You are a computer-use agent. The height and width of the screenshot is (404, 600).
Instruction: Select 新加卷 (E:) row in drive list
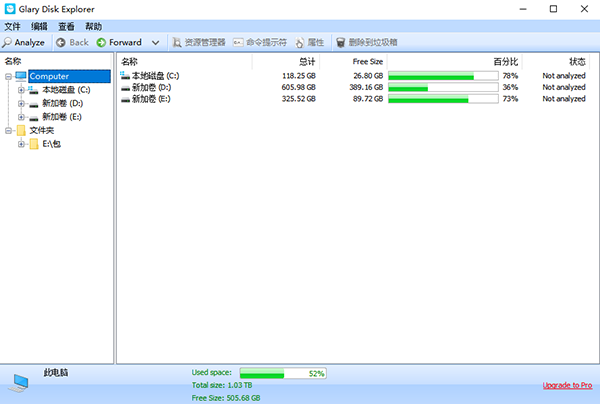click(x=356, y=99)
